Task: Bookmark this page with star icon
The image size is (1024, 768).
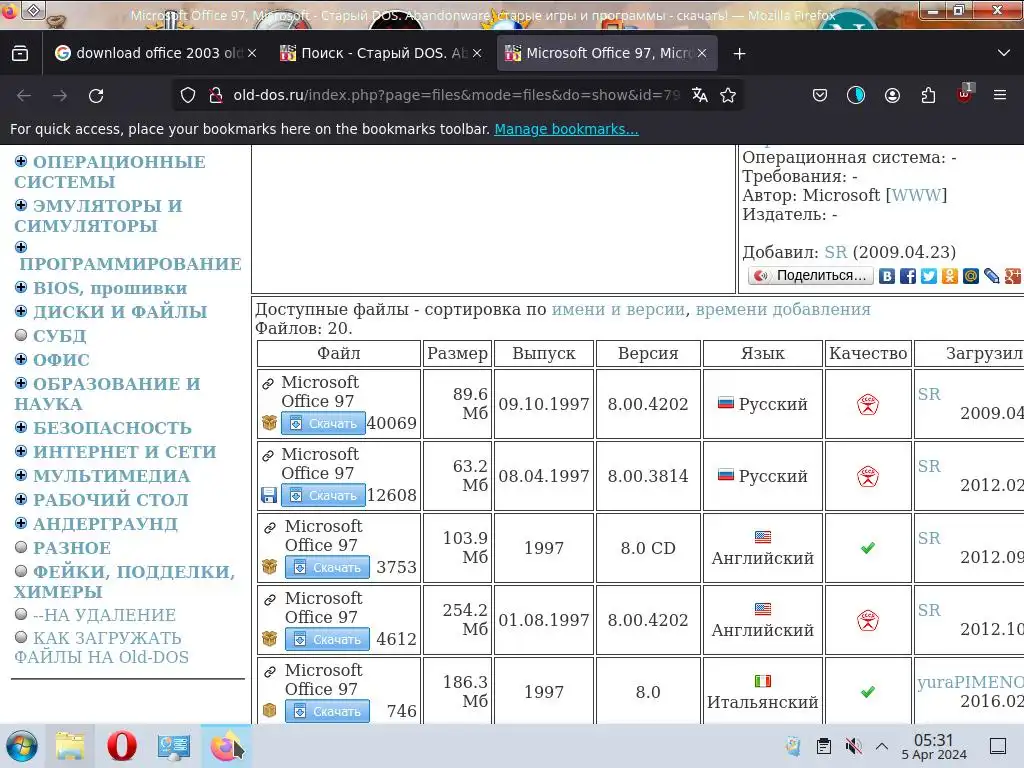Action: point(728,95)
